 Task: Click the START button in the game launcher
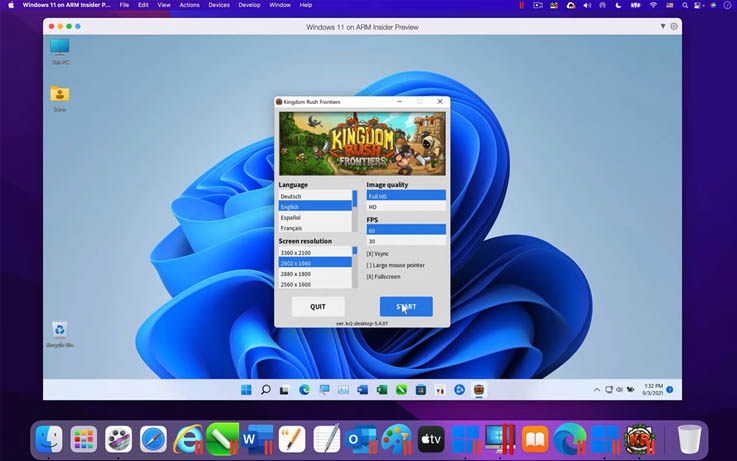pyautogui.click(x=406, y=306)
